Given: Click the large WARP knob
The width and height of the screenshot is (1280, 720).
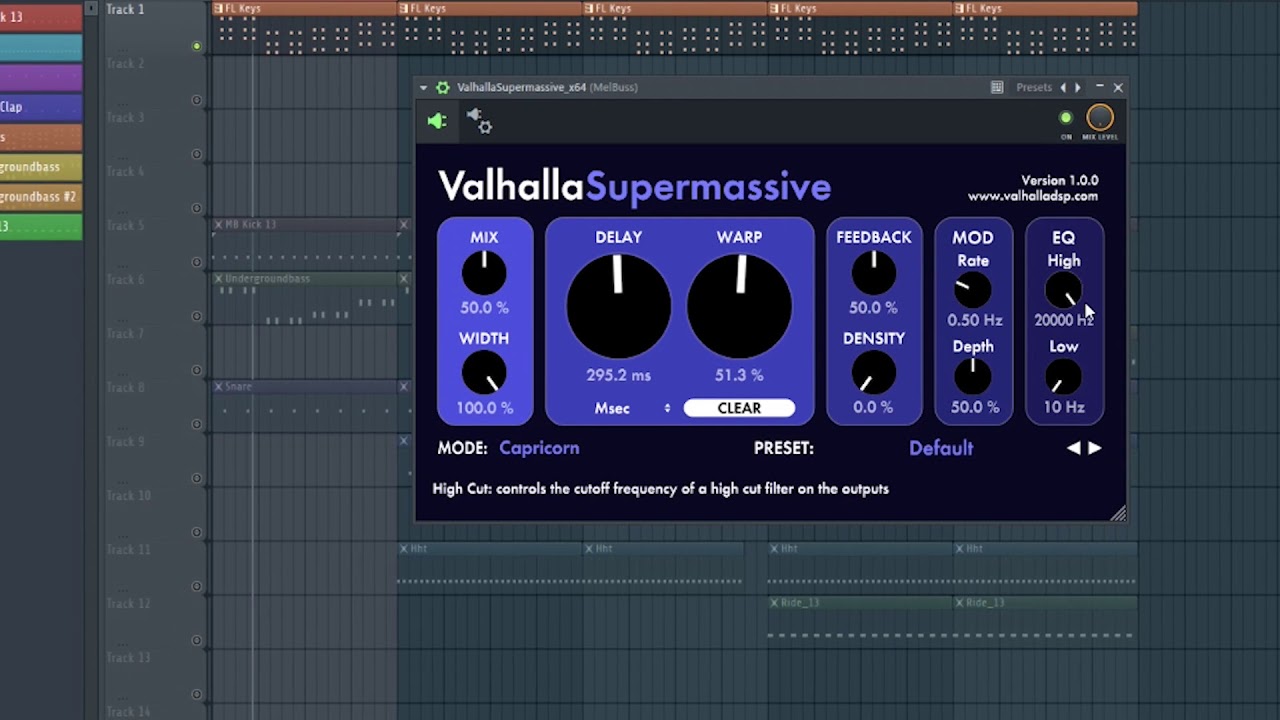Looking at the screenshot, I should pos(739,306).
